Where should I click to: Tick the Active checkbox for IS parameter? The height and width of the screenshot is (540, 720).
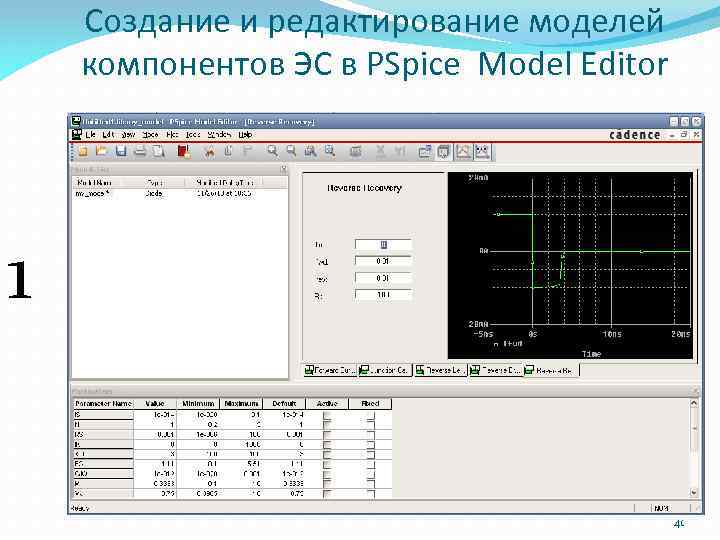(x=327, y=416)
